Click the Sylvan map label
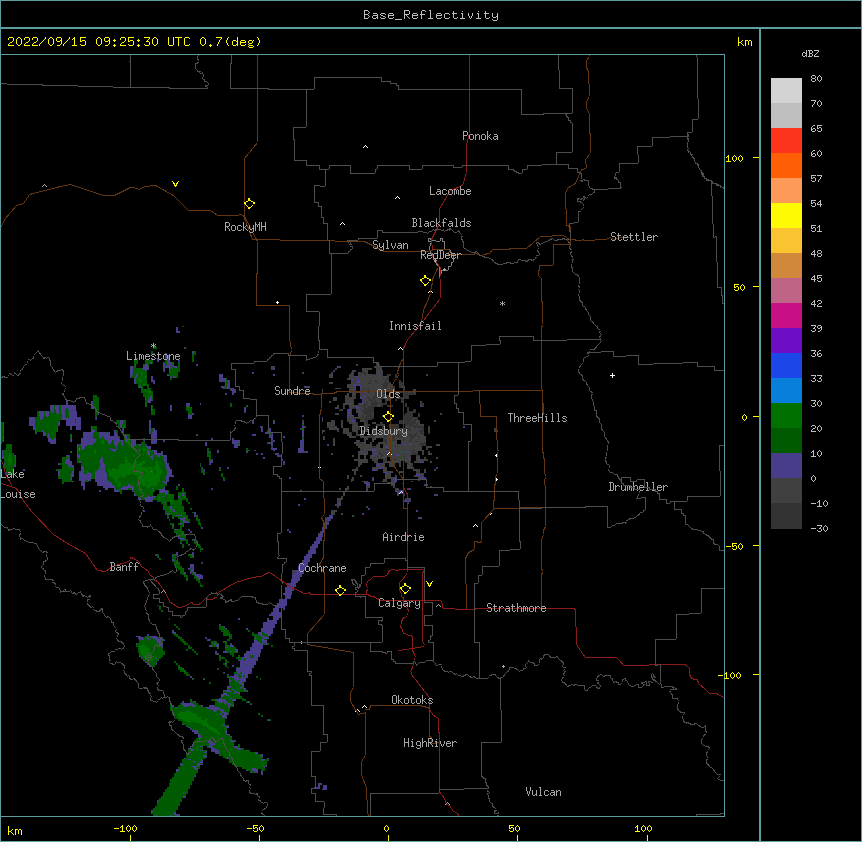 [390, 245]
